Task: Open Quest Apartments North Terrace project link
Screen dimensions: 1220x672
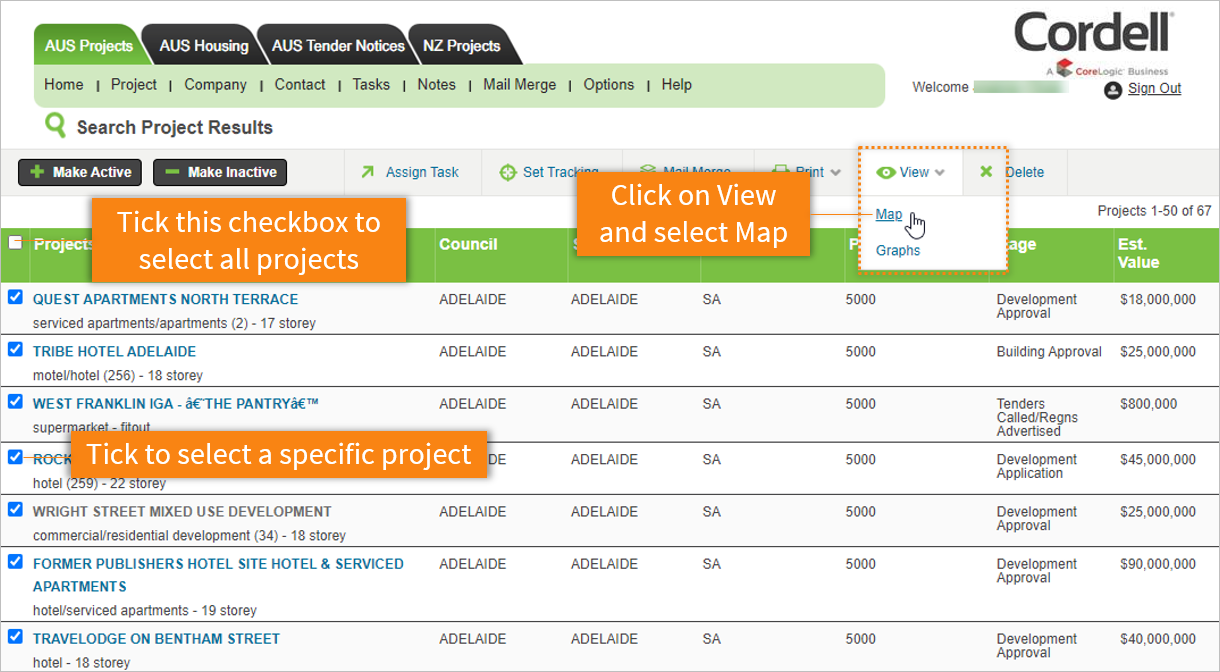Action: point(165,299)
